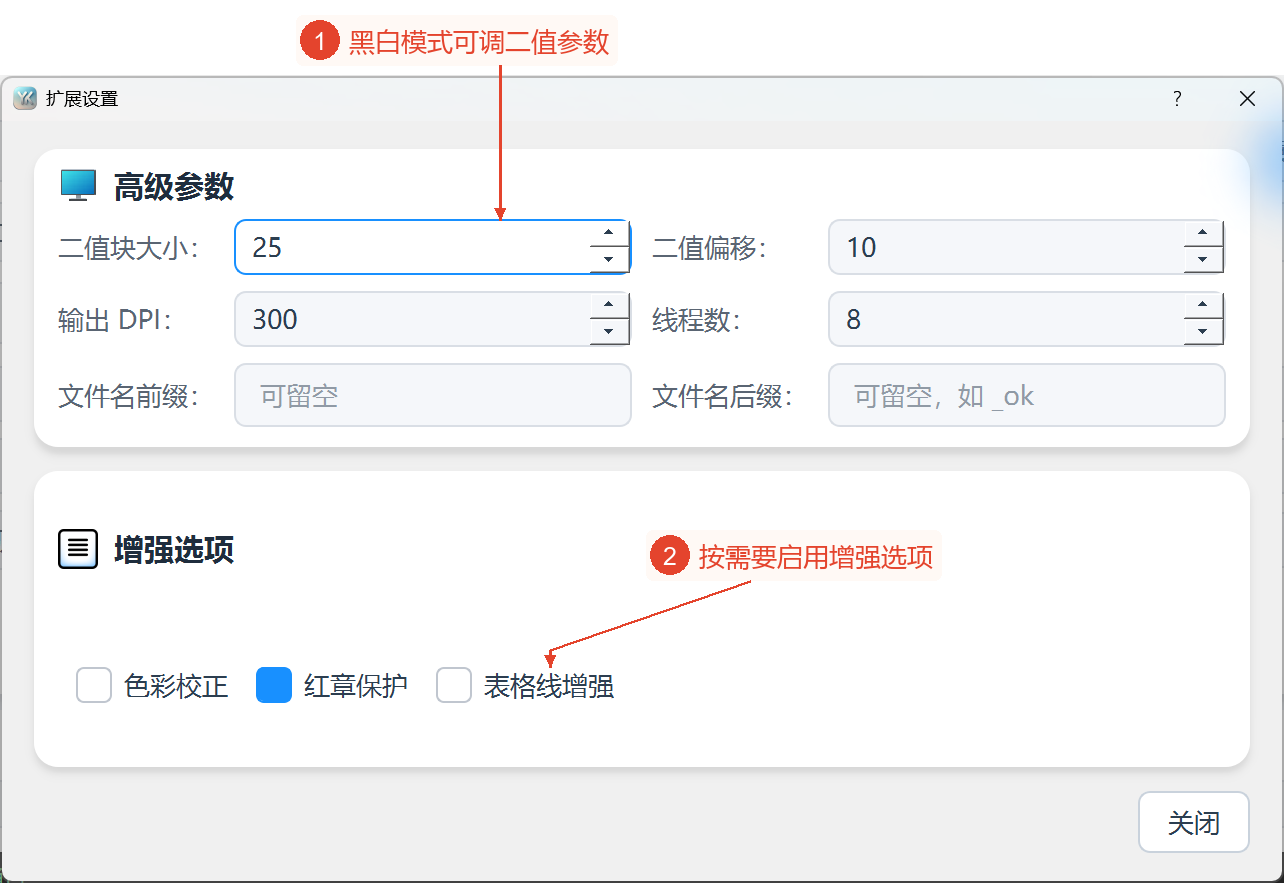The image size is (1284, 883).
Task: Increase 二值块大小 with up arrow
Action: [x=609, y=234]
